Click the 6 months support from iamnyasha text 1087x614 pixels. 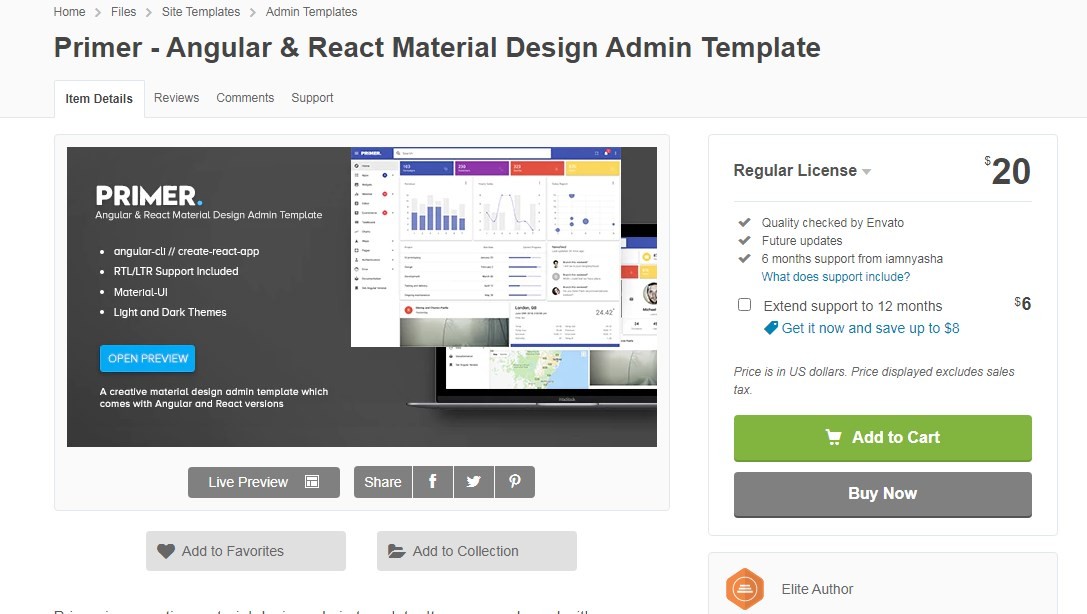[852, 258]
